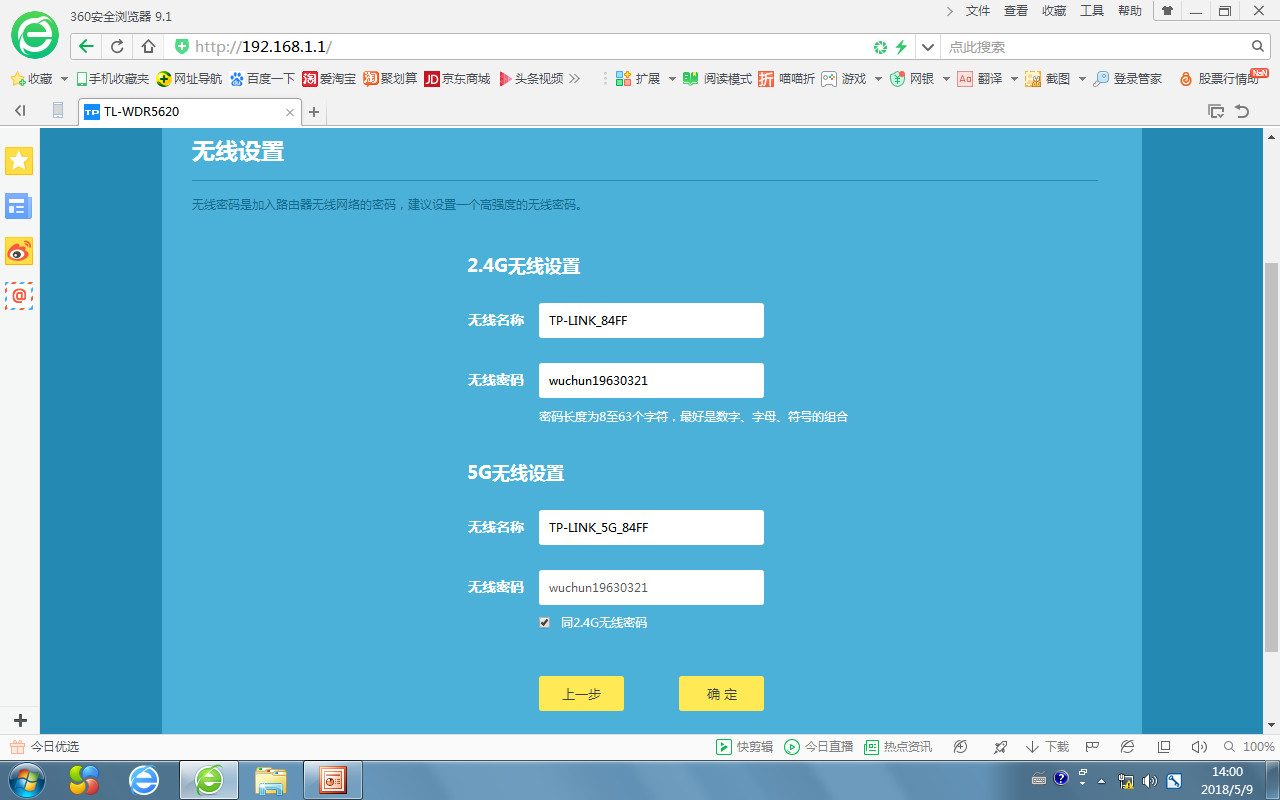Click the 确定 button
Screen dimensions: 1280x800
click(x=721, y=693)
